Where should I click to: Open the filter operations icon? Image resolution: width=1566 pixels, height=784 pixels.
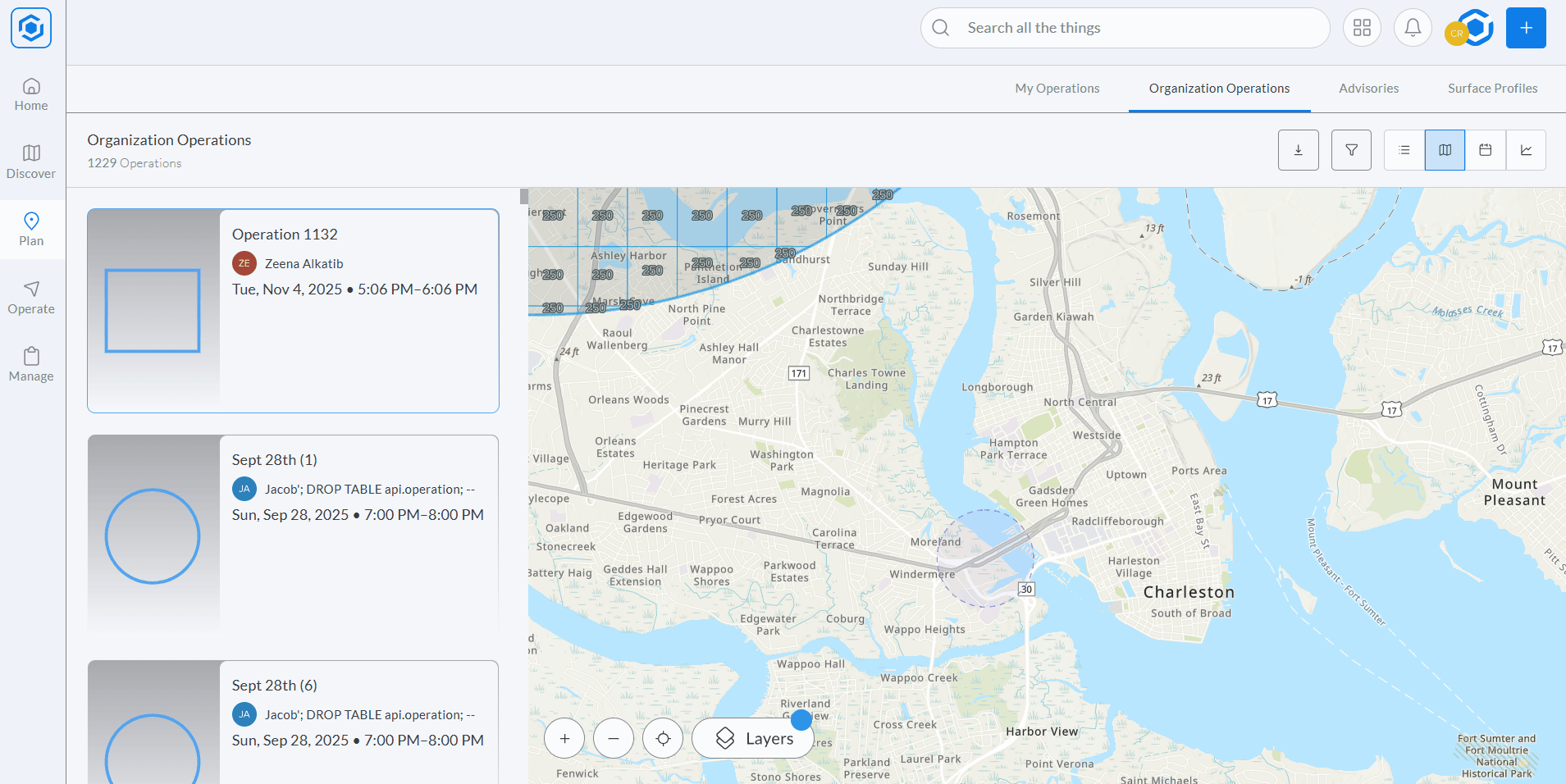tap(1351, 150)
